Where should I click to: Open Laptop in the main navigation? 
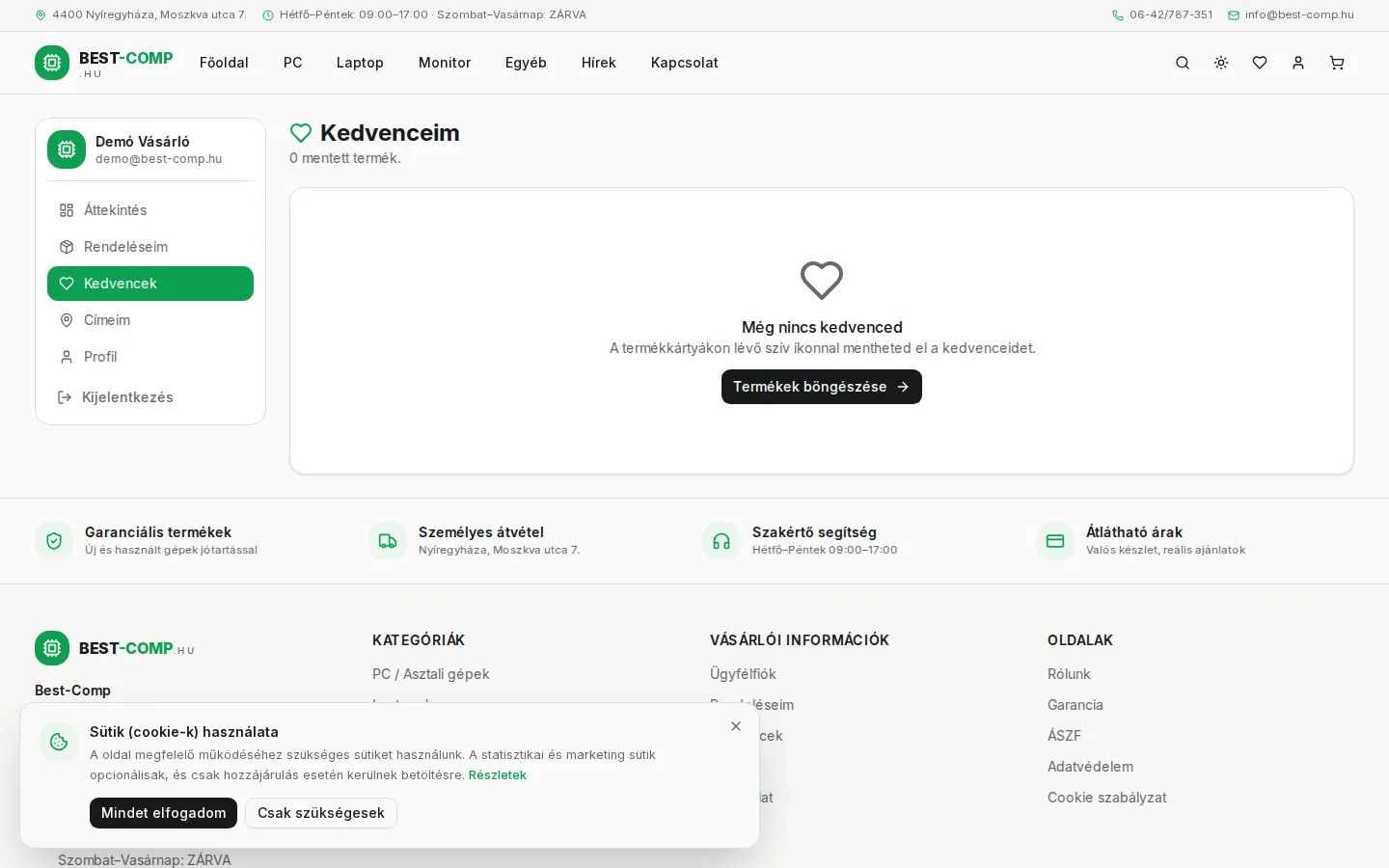click(x=360, y=63)
